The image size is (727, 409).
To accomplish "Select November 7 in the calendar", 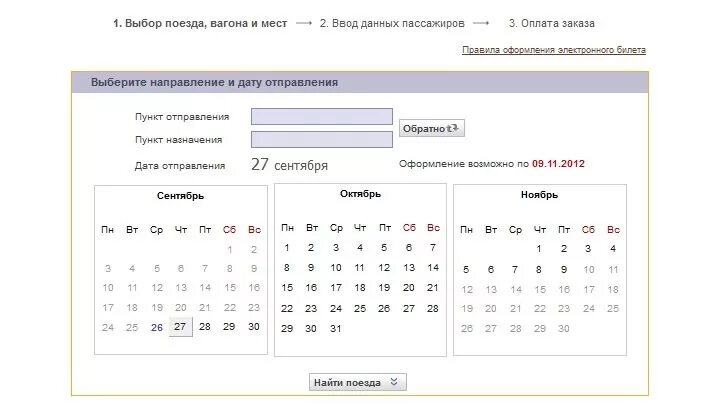I will [515, 269].
